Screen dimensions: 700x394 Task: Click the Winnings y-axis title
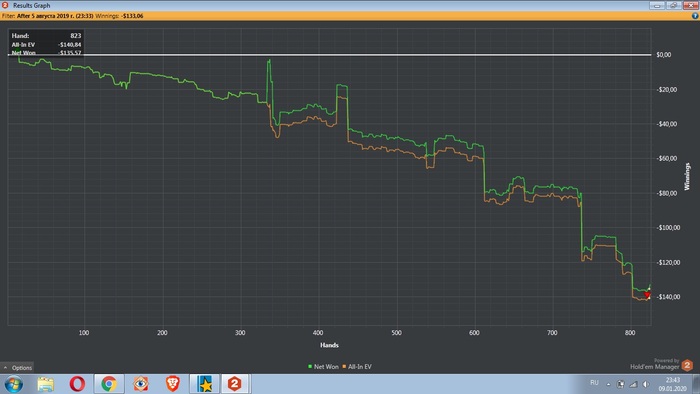tap(687, 177)
